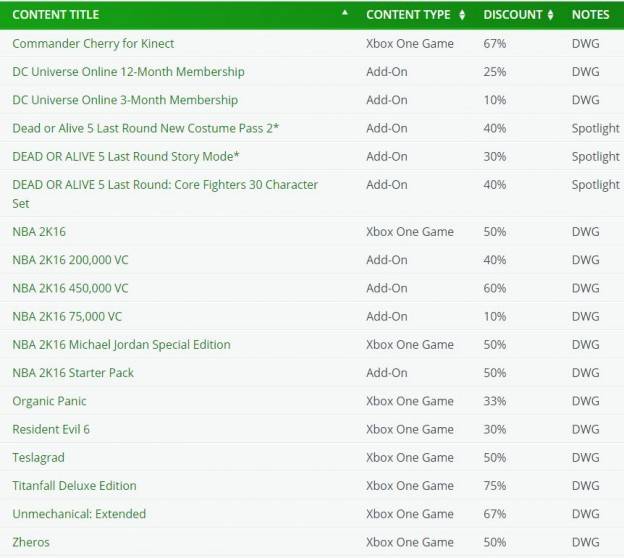
Task: Open the Resident Evil 6 link
Action: (51, 429)
